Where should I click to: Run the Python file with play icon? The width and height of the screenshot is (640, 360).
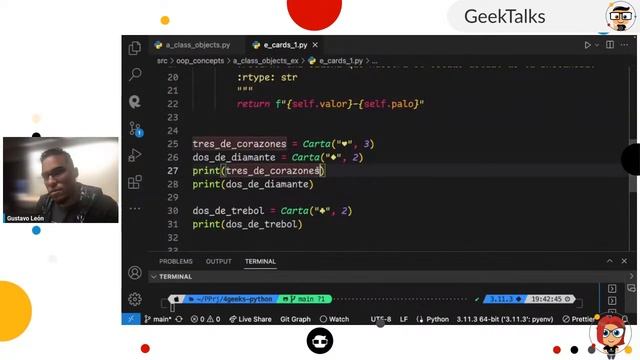point(587,45)
